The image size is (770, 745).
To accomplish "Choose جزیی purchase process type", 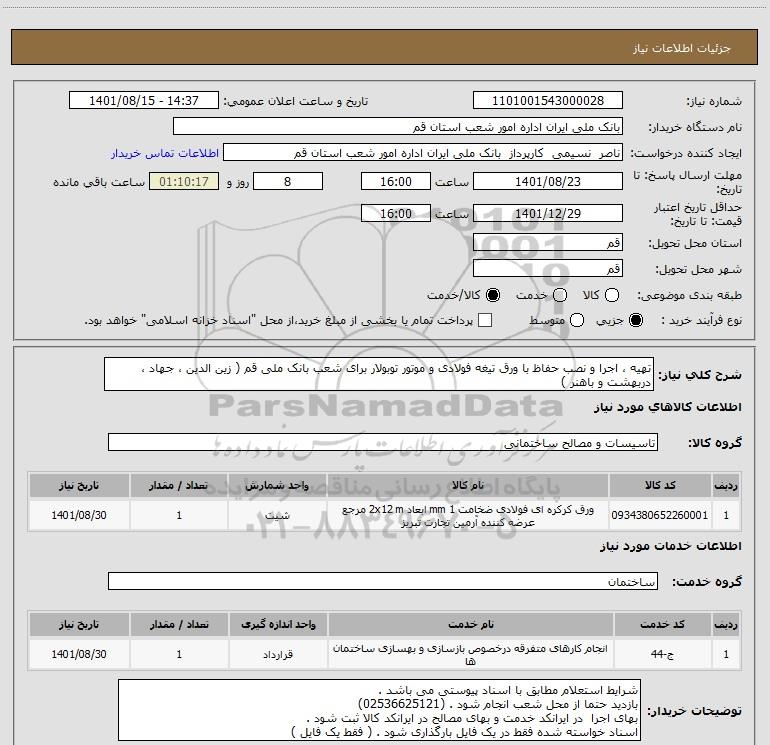I will coord(636,320).
